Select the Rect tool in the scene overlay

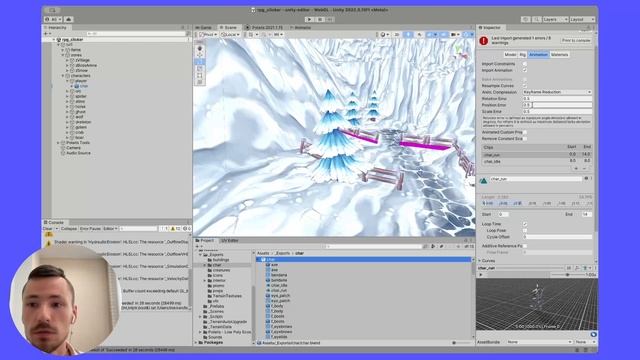click(x=200, y=76)
